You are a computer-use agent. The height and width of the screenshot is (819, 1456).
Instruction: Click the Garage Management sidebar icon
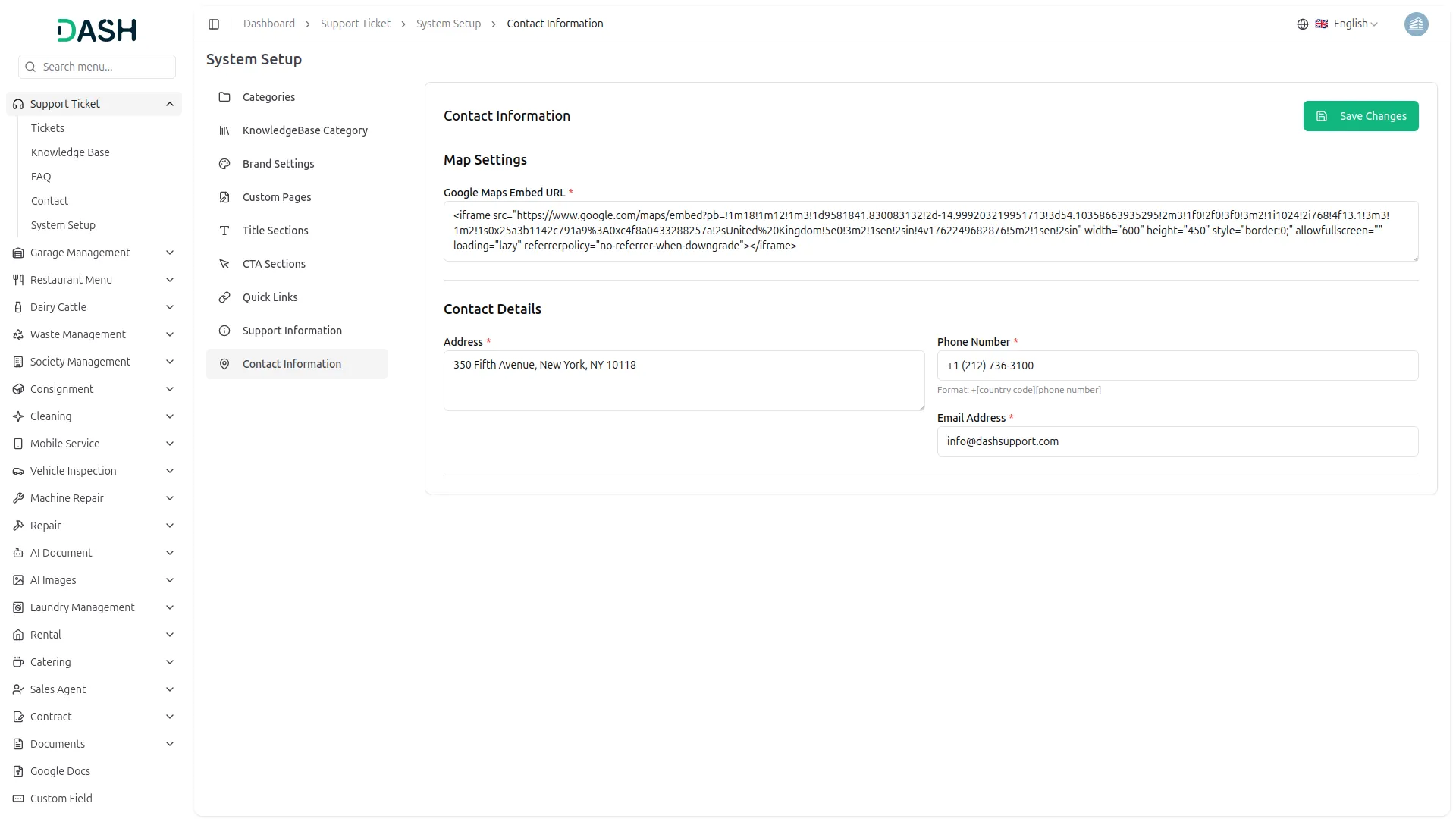click(x=18, y=253)
